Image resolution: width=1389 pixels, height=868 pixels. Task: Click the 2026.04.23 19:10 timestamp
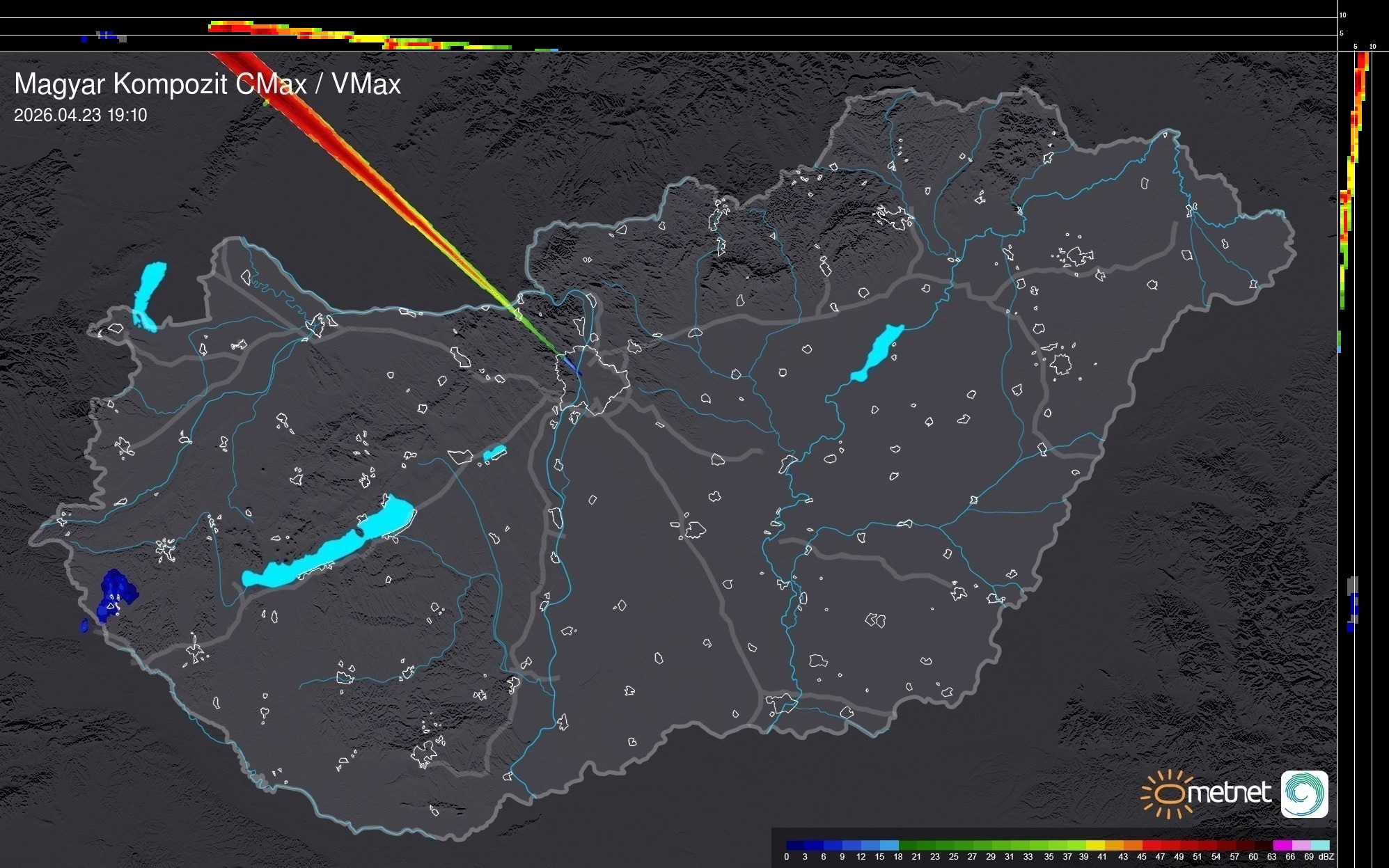point(81,116)
